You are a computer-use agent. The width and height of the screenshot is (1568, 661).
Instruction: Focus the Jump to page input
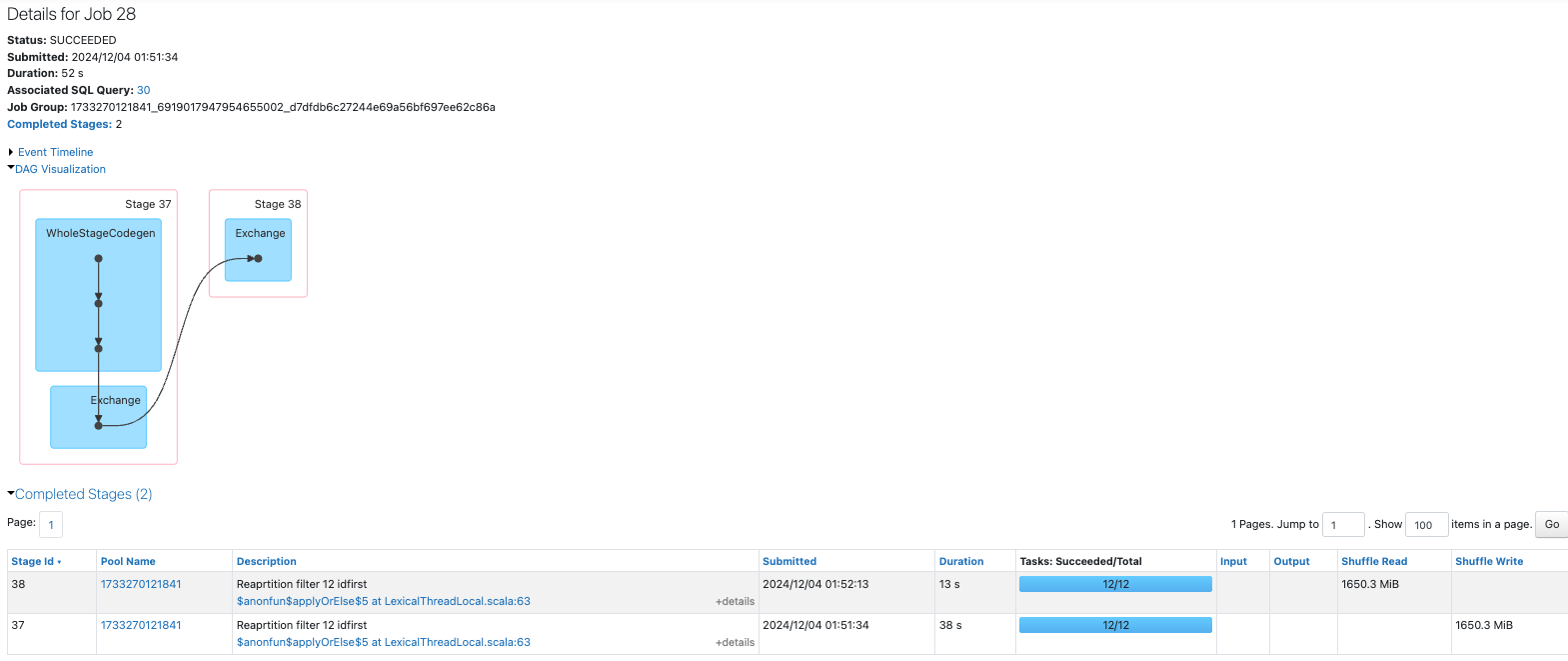pyautogui.click(x=1343, y=524)
